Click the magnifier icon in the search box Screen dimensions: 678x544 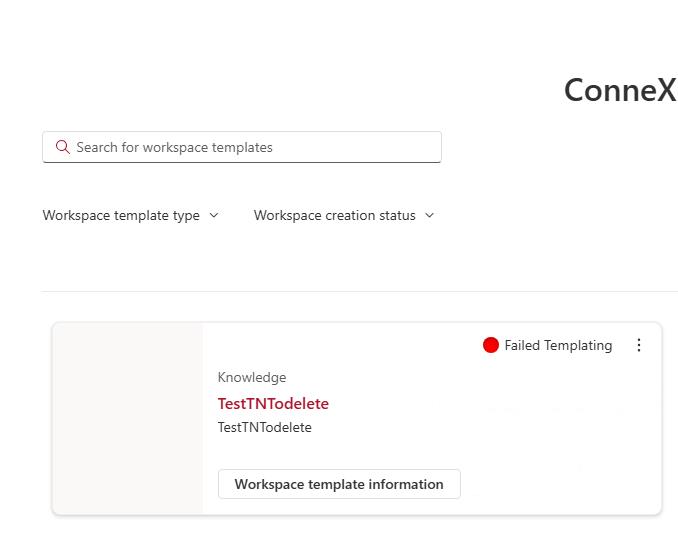pyautogui.click(x=63, y=147)
